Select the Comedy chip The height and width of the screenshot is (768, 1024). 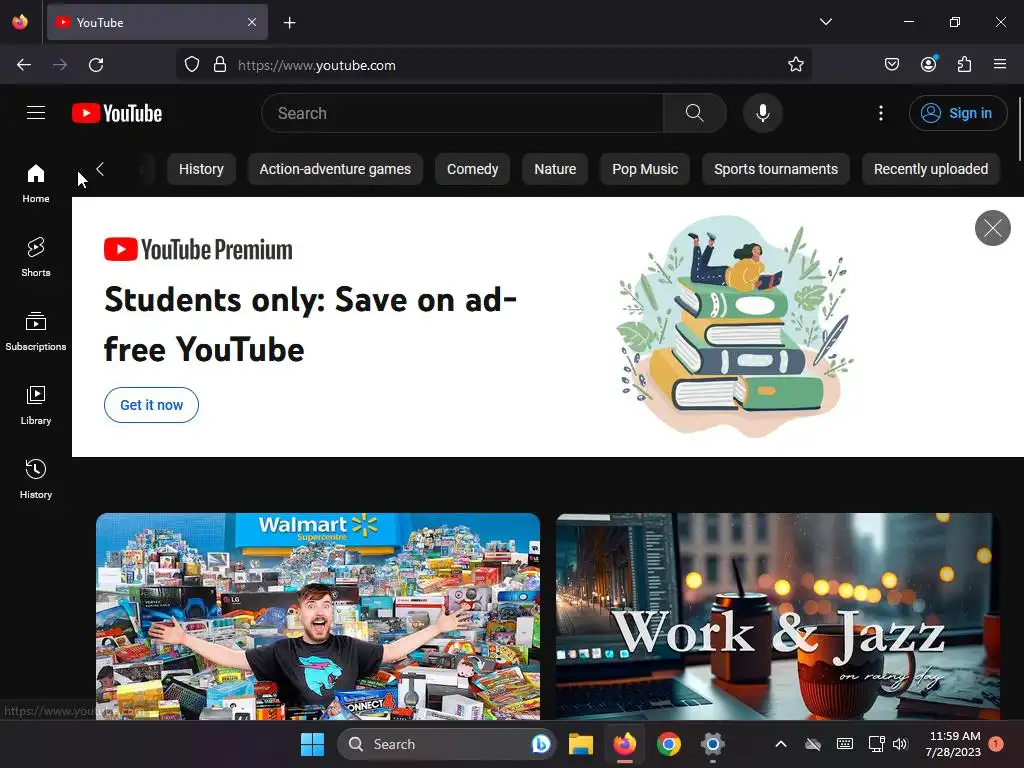pos(472,169)
